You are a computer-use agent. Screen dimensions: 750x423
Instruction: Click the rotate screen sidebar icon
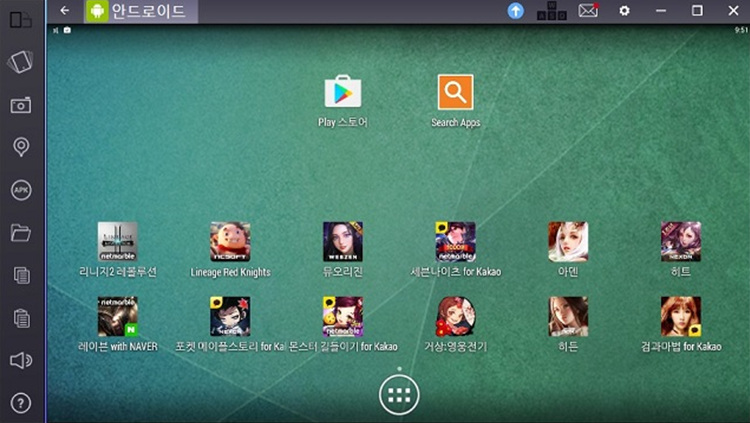tap(21, 62)
